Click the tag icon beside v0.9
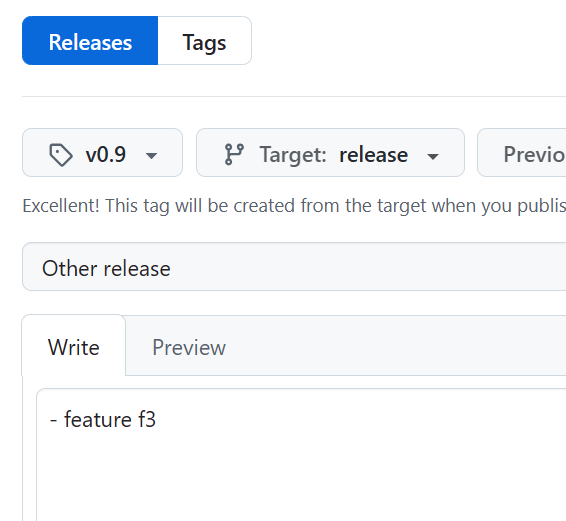The image size is (566, 521). [x=61, y=155]
